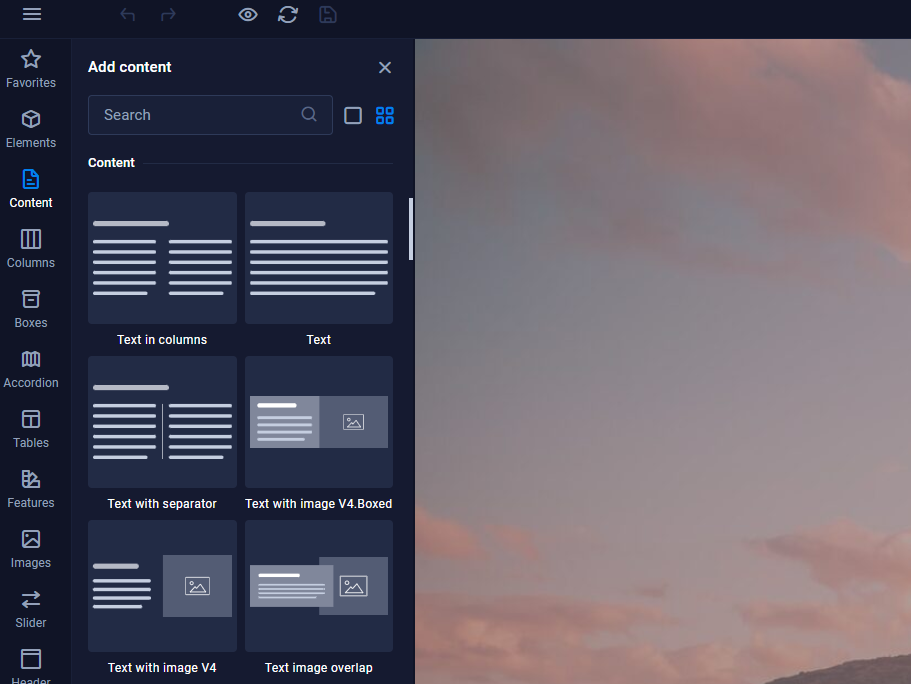This screenshot has width=911, height=684.
Task: Click the undo arrow icon
Action: coord(128,14)
